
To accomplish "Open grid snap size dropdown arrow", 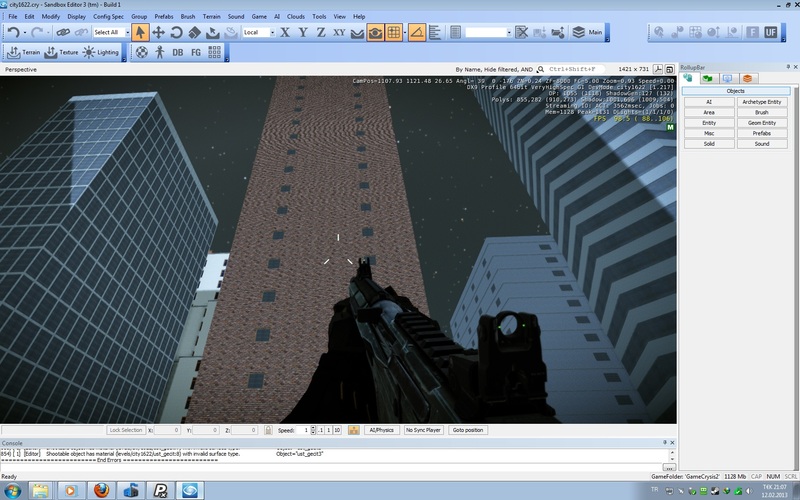I will (405, 33).
